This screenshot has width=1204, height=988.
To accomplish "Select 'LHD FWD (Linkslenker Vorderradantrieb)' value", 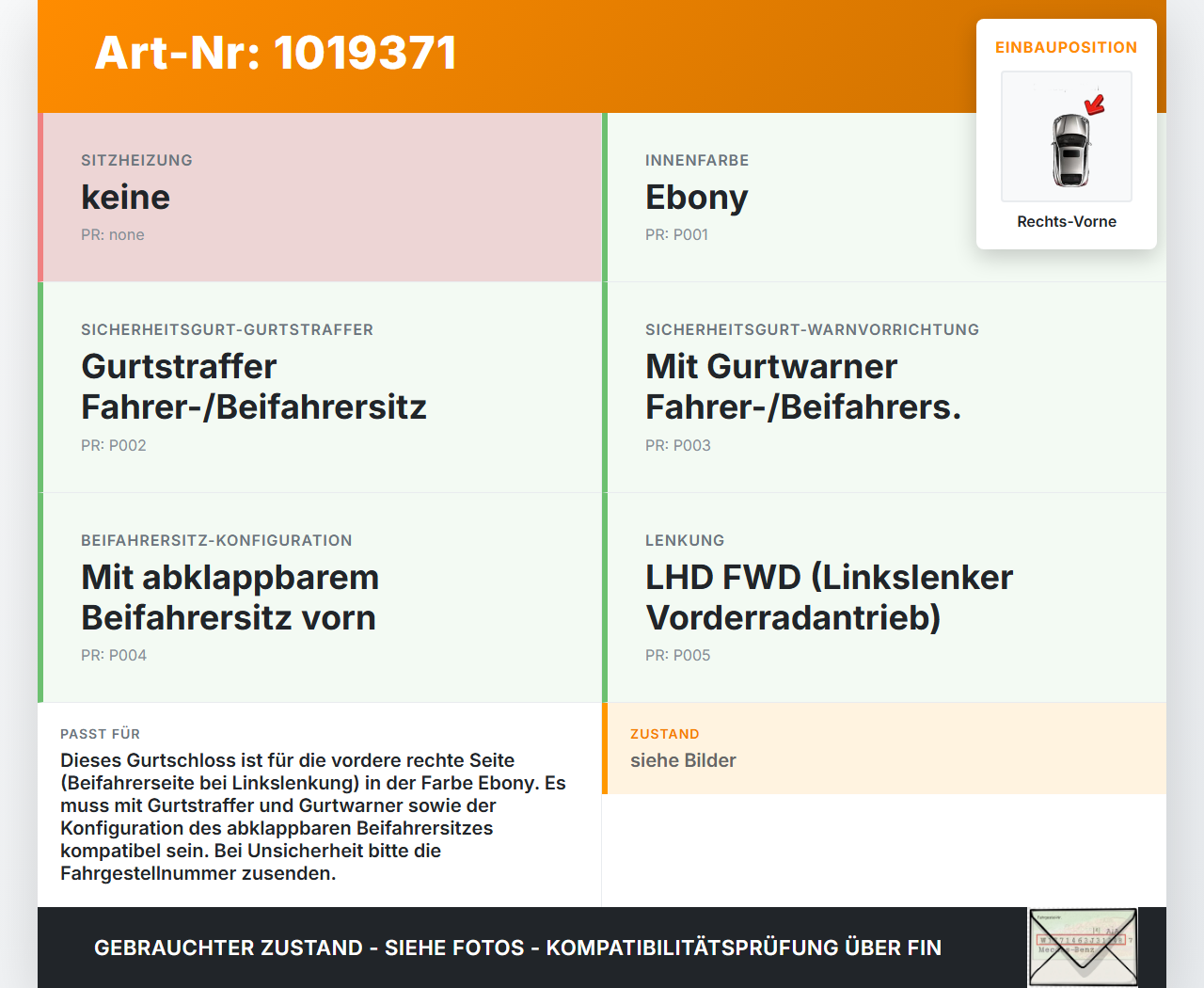I will pos(829,597).
